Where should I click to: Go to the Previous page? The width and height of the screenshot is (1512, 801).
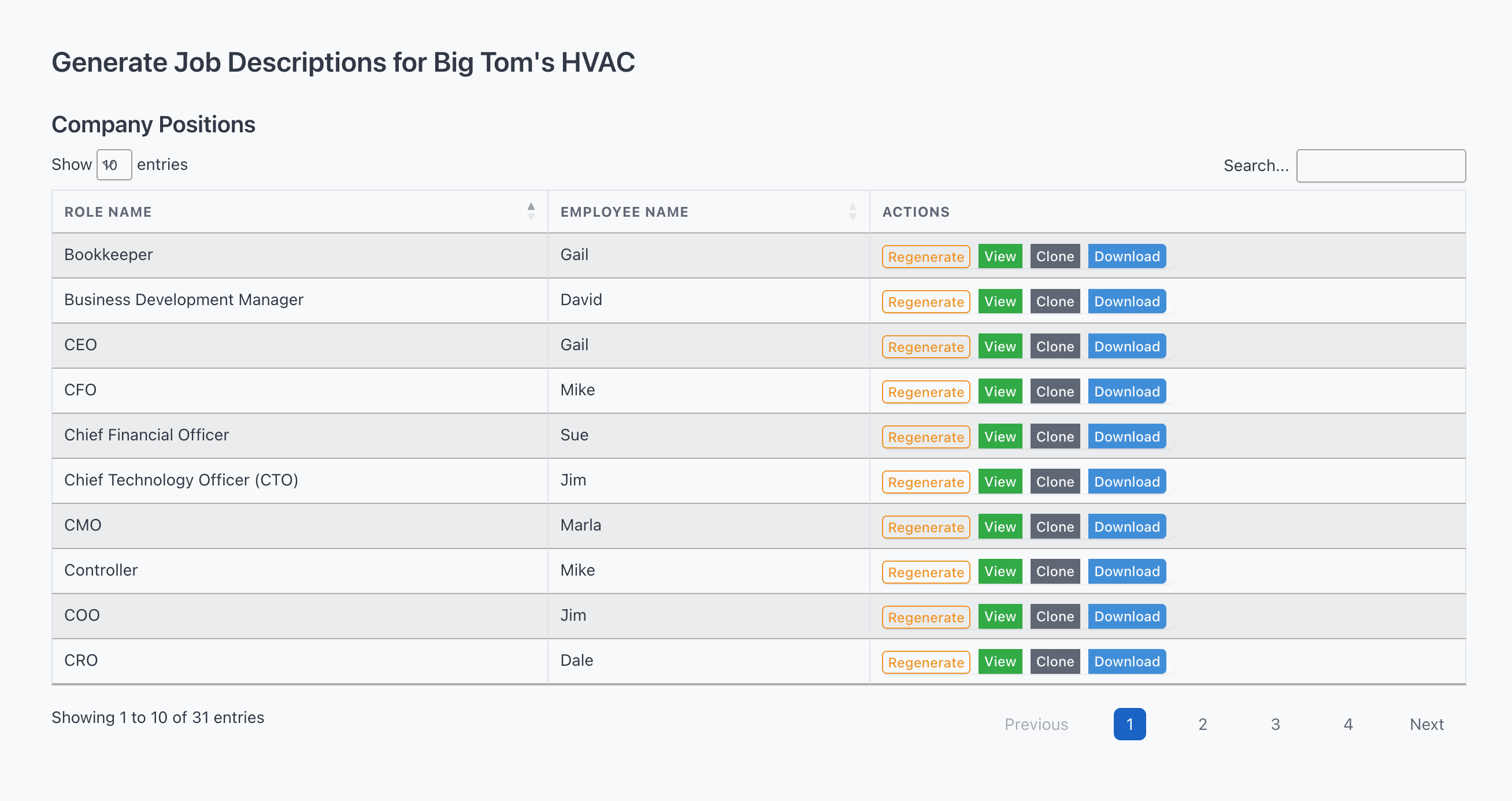pyautogui.click(x=1036, y=724)
